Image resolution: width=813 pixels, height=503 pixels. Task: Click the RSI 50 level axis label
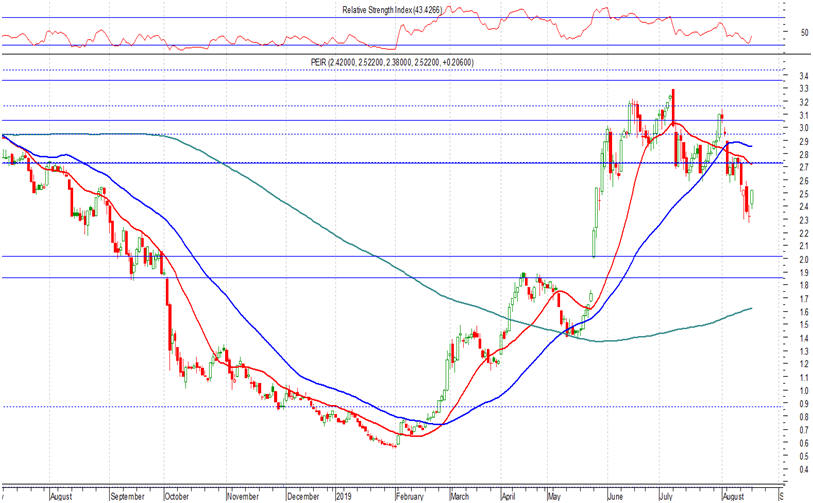[790, 32]
